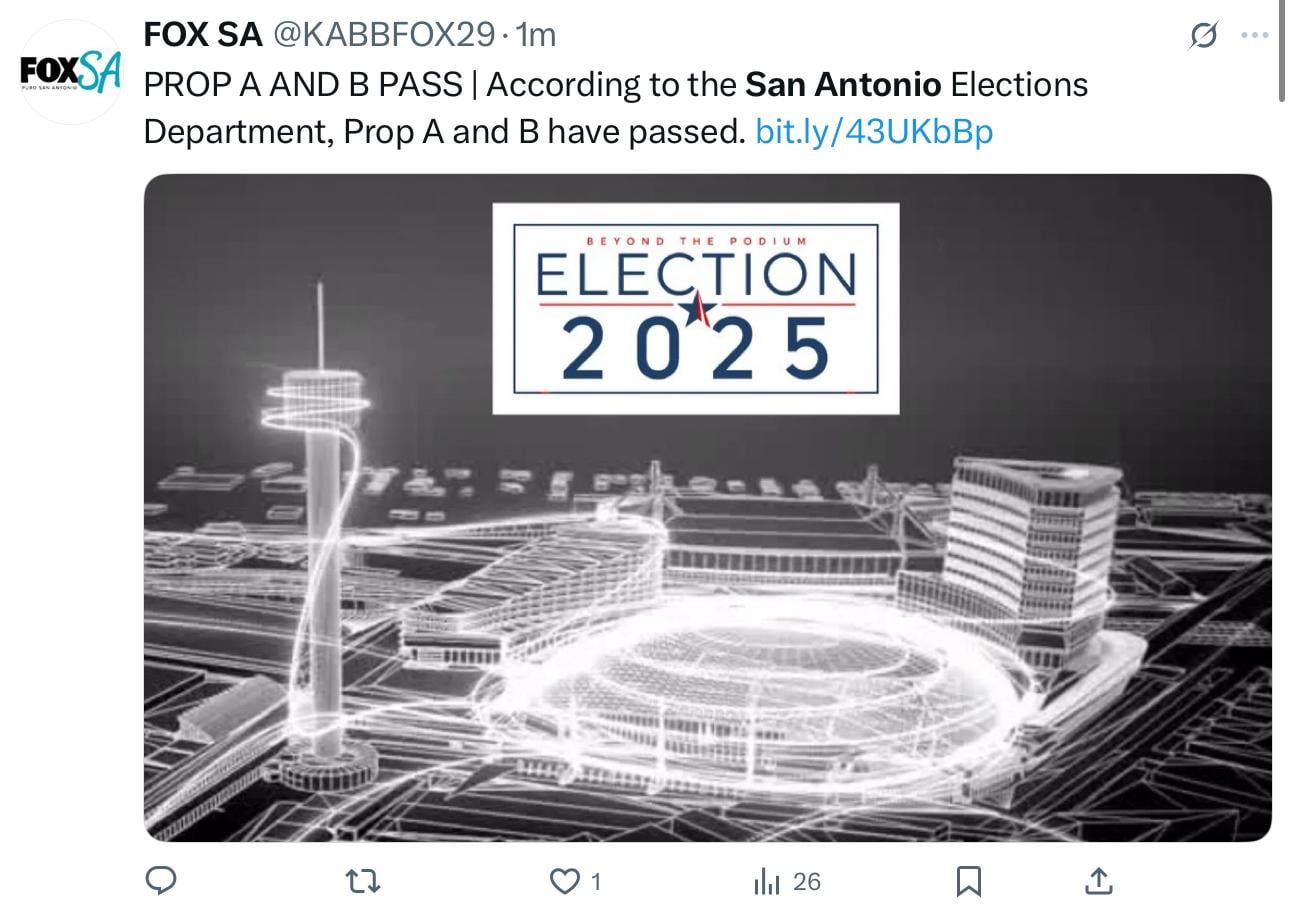Open the stadium wireframe image
Viewport: 1291px width, 914px height.
point(707,640)
